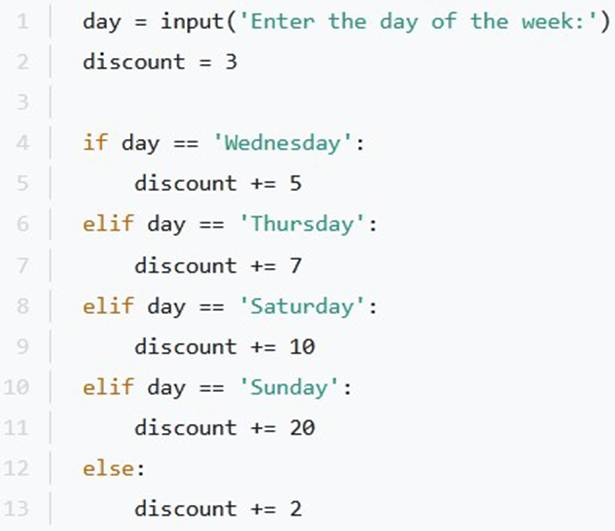Click the elif keyword on line 8

pos(108,305)
